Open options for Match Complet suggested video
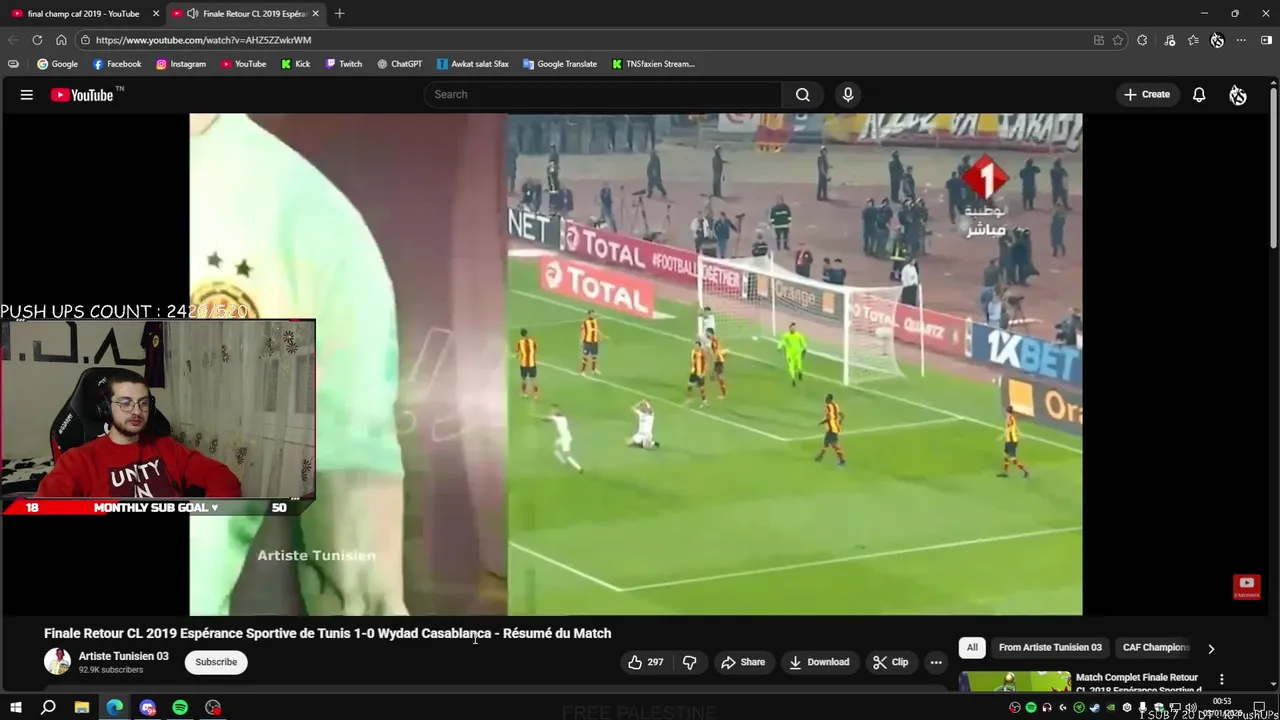 click(x=1221, y=679)
